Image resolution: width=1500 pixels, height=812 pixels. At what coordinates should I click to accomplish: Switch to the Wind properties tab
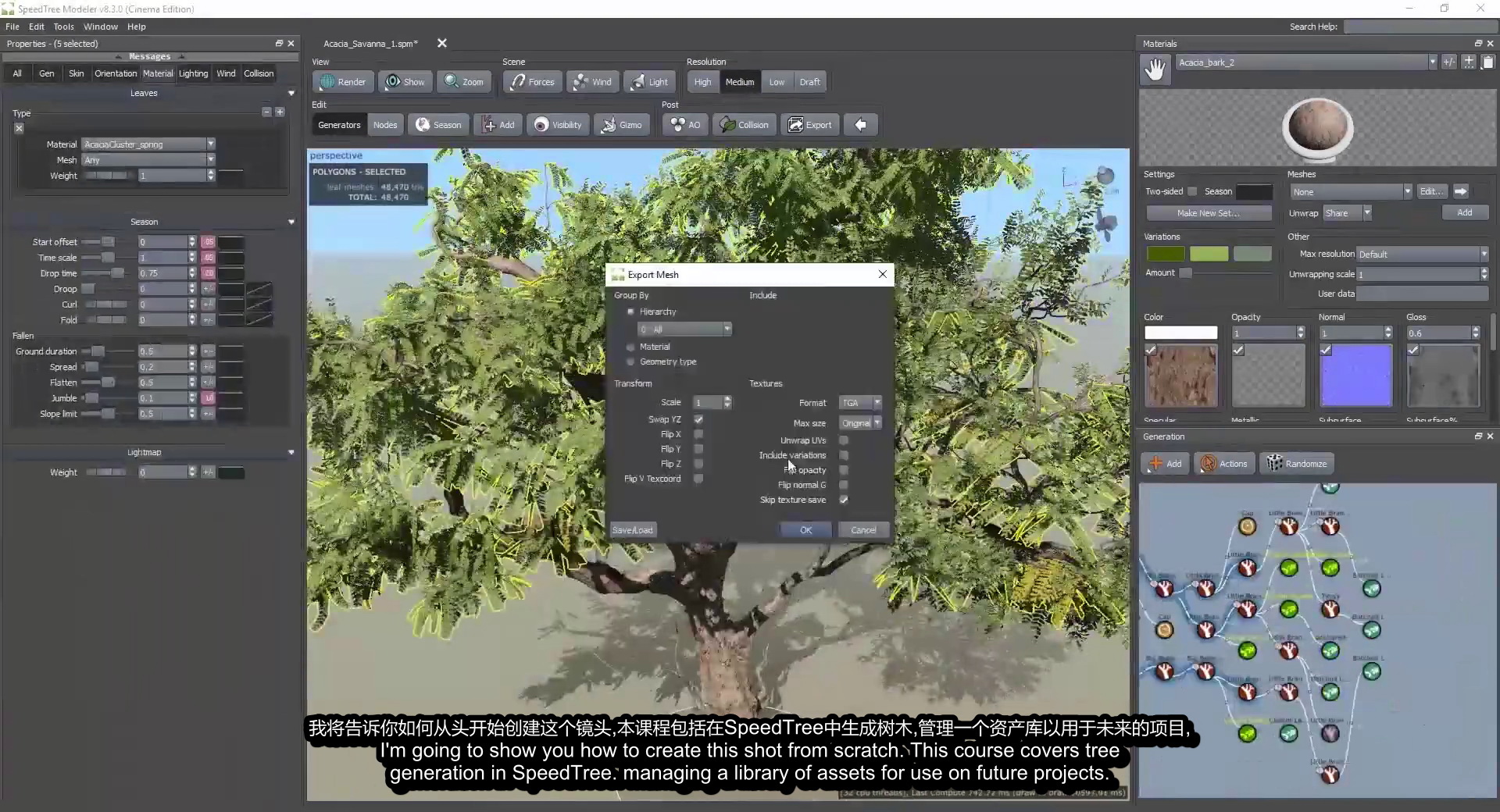[x=226, y=73]
